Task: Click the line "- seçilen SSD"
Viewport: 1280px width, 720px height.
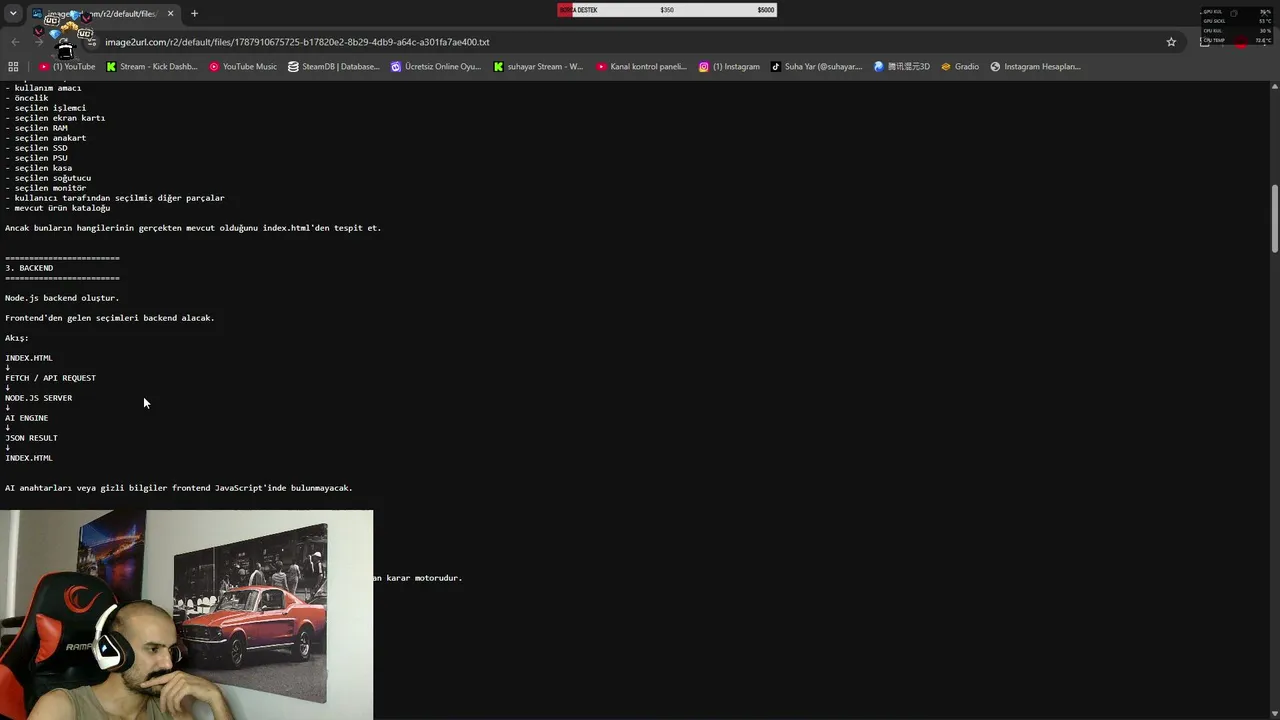Action: (x=36, y=148)
